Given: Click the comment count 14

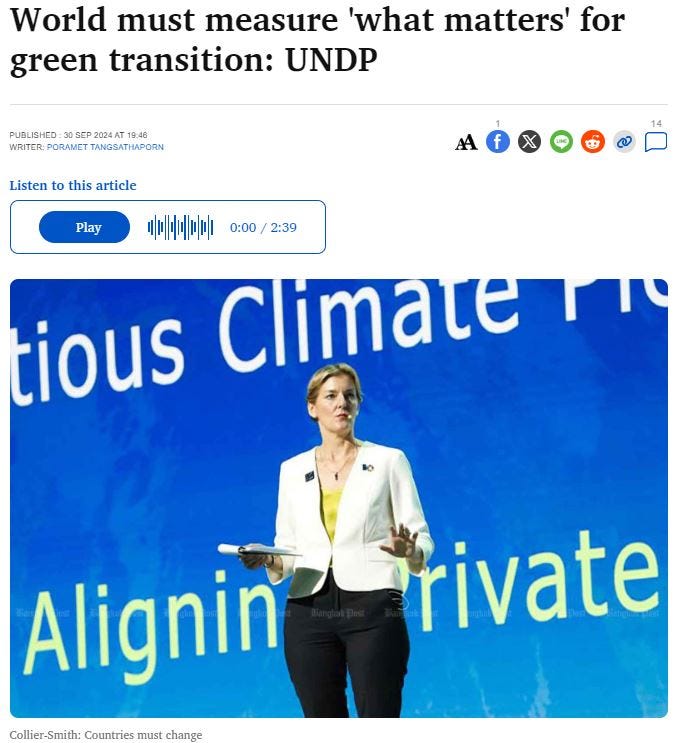Looking at the screenshot, I should 656,124.
